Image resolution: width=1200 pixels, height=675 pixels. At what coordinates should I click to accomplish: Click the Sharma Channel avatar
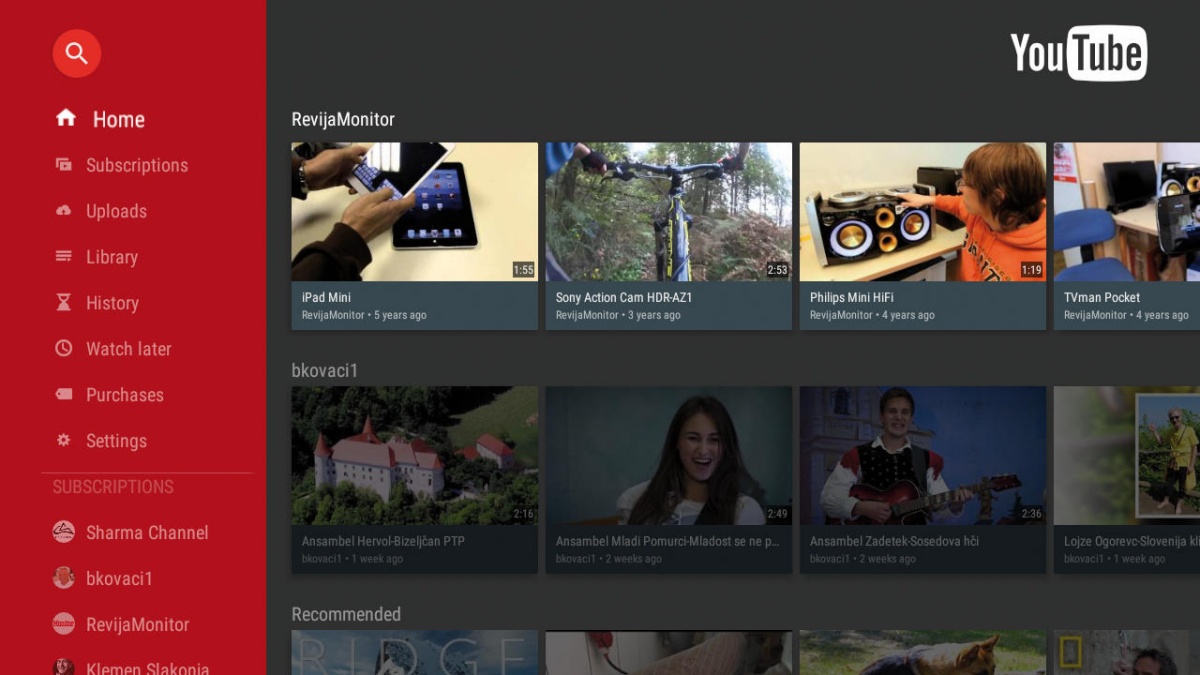64,532
